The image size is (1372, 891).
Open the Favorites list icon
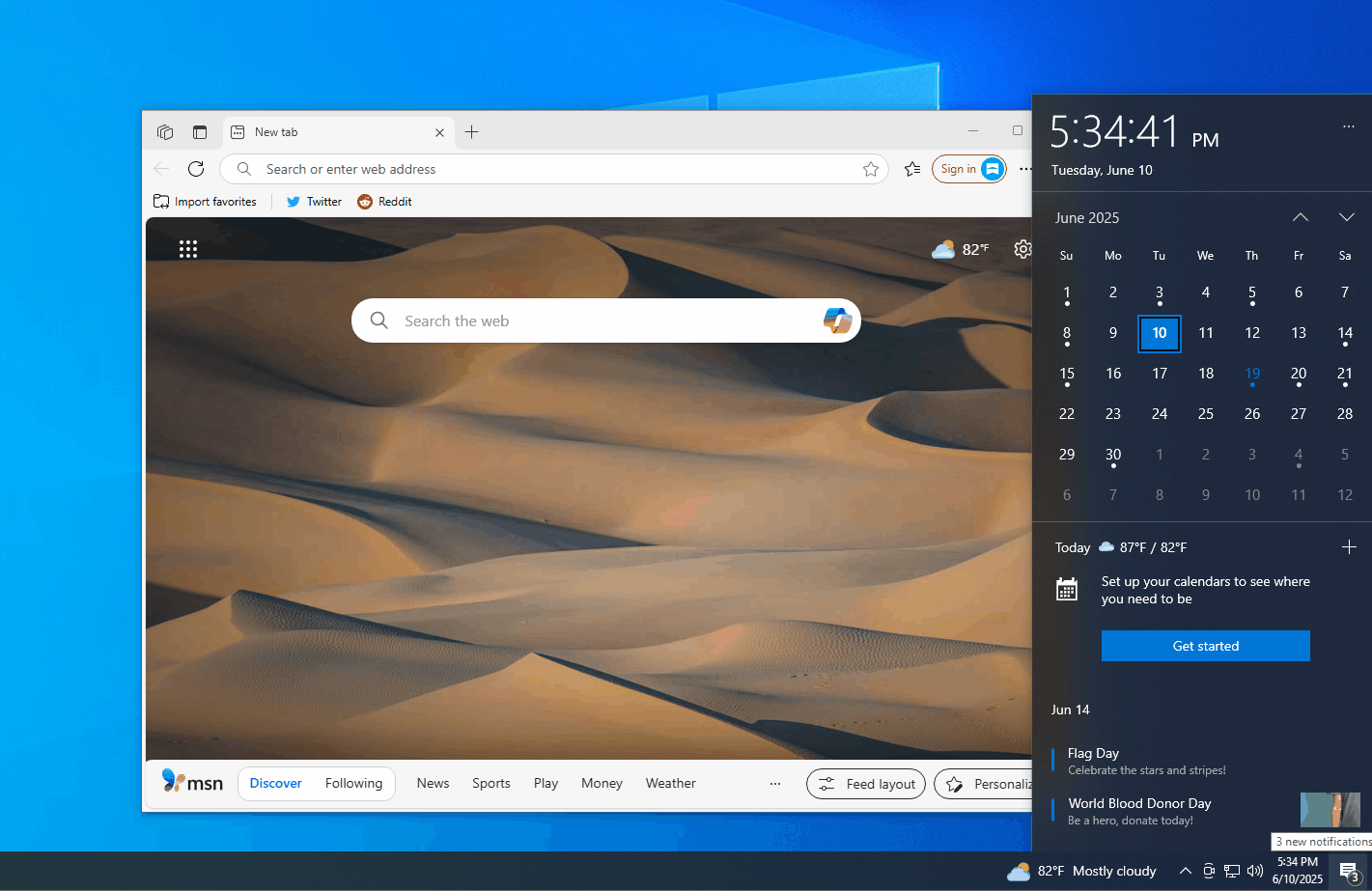pyautogui.click(x=912, y=169)
